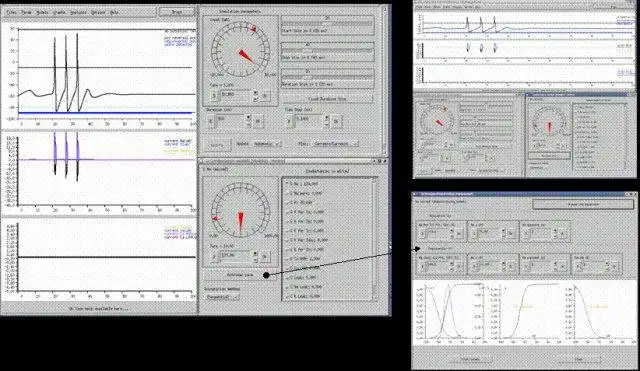This screenshot has width=640, height=371.
Task: Click the stepper arrows of the fourth Inactivation field
Action: click(607, 266)
